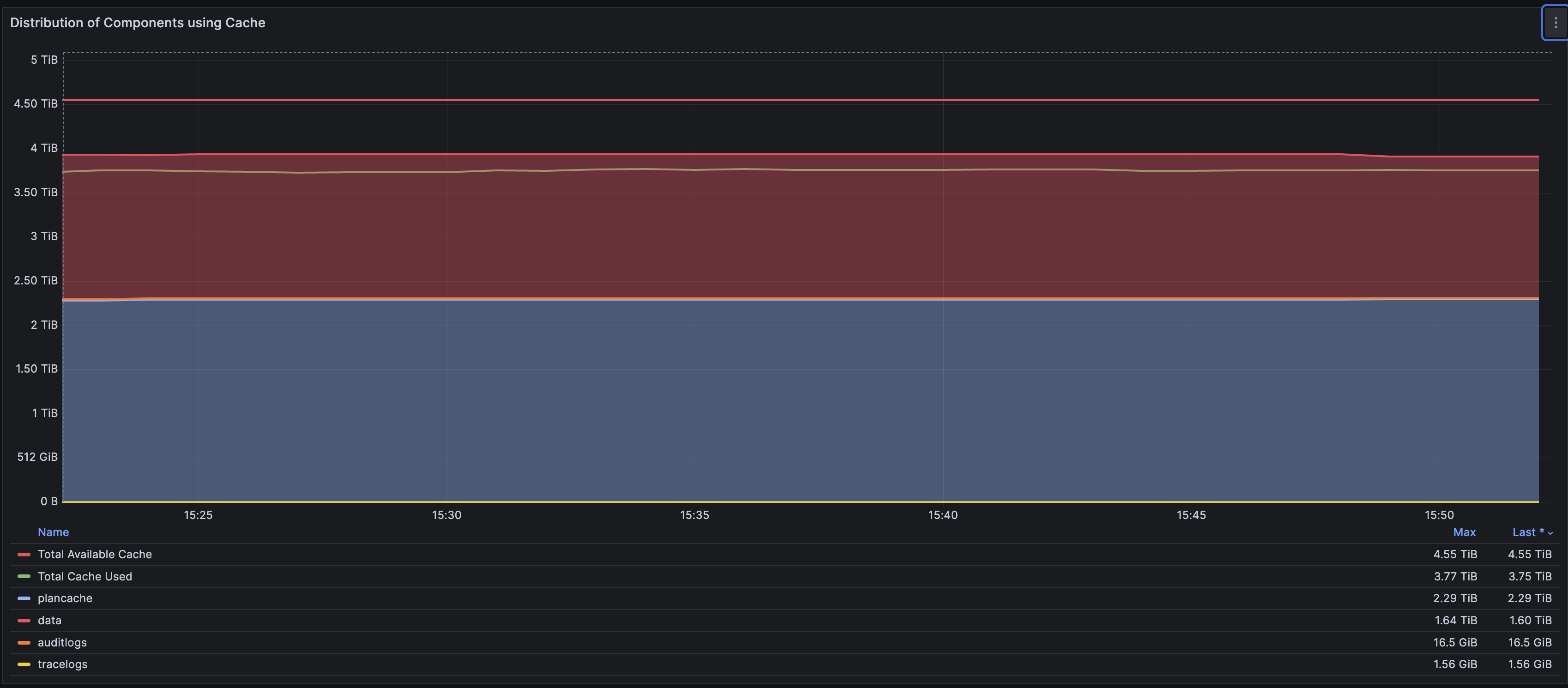This screenshot has height=688, width=1568.
Task: Open color picker for tracelogs swatch
Action: click(24, 664)
